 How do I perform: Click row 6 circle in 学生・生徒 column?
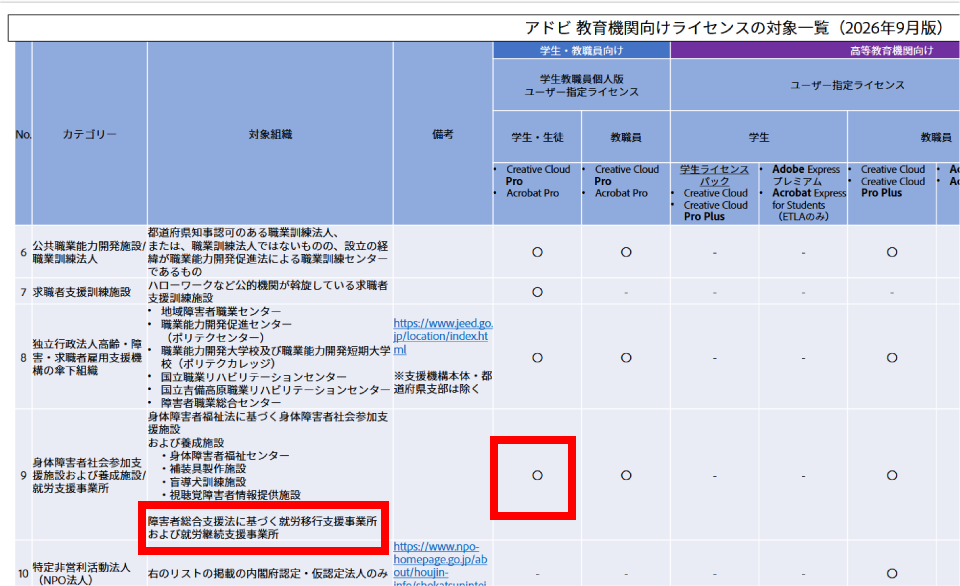pos(538,252)
